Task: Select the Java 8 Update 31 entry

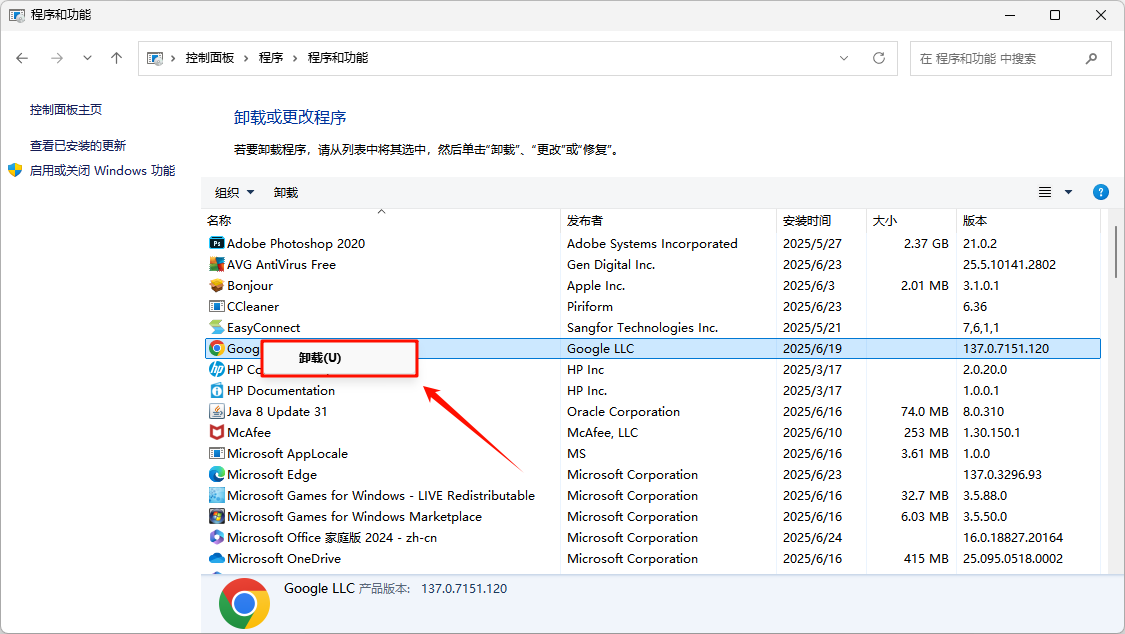Action: 653,412
